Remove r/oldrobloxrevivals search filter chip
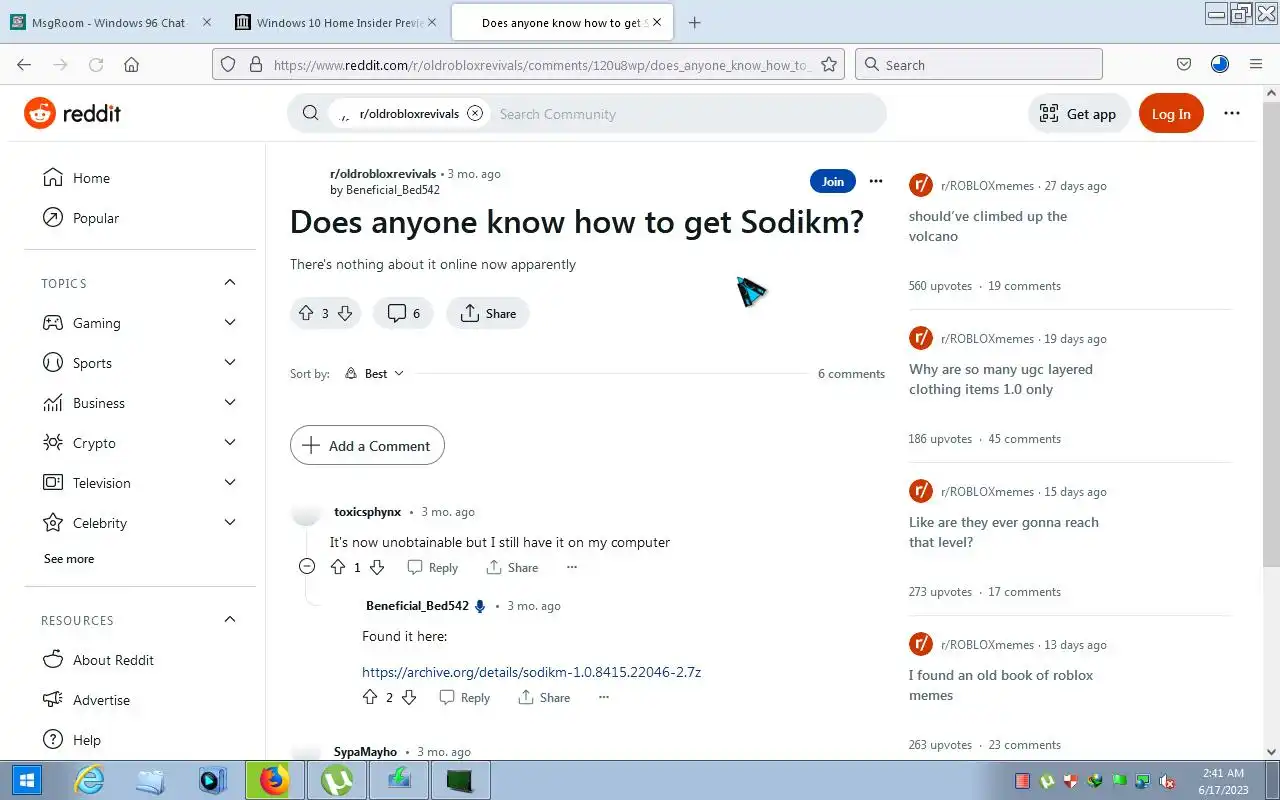Viewport: 1280px width, 800px height. click(475, 113)
